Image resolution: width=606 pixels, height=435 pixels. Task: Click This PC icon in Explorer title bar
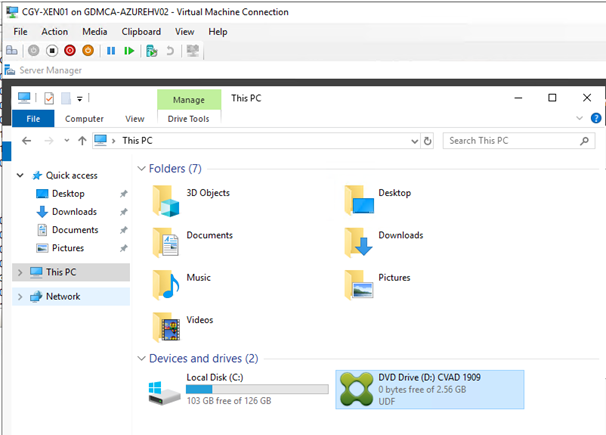tap(24, 98)
